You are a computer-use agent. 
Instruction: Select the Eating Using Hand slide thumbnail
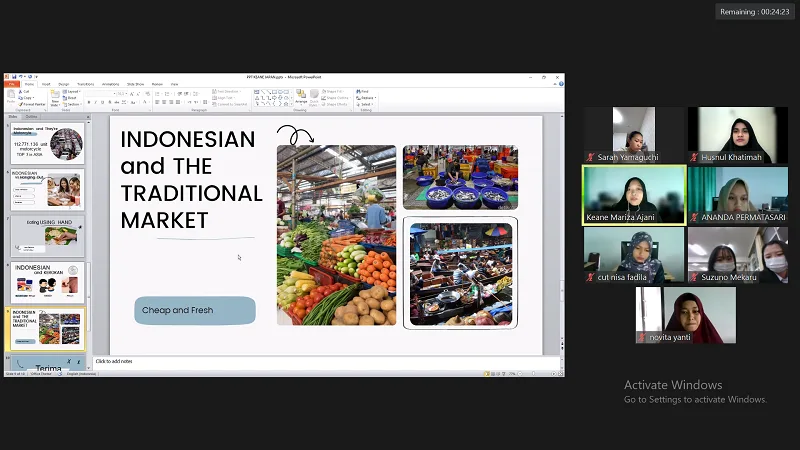coord(47,236)
